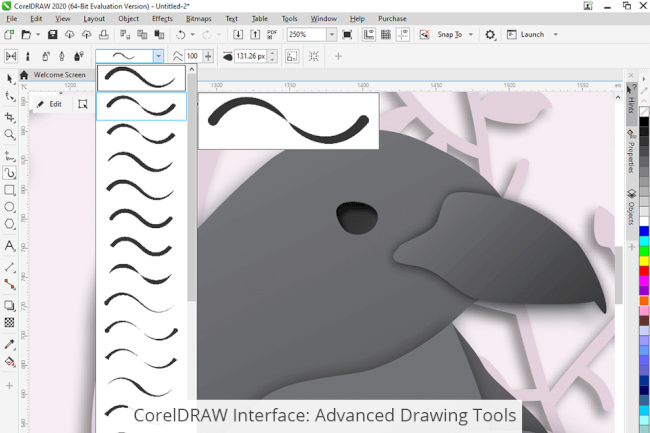
Task: Pick the blue palette swatch
Action: point(644,231)
